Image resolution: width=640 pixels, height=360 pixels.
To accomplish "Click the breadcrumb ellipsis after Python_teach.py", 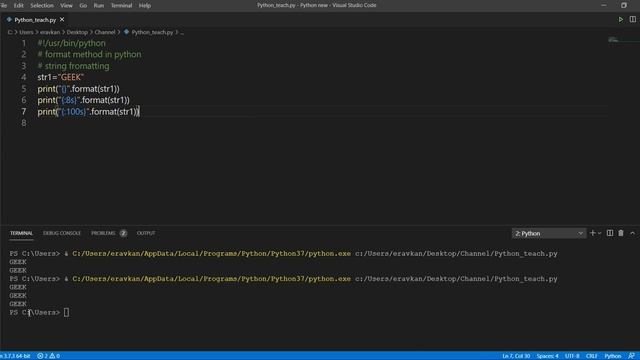I will tap(182, 32).
